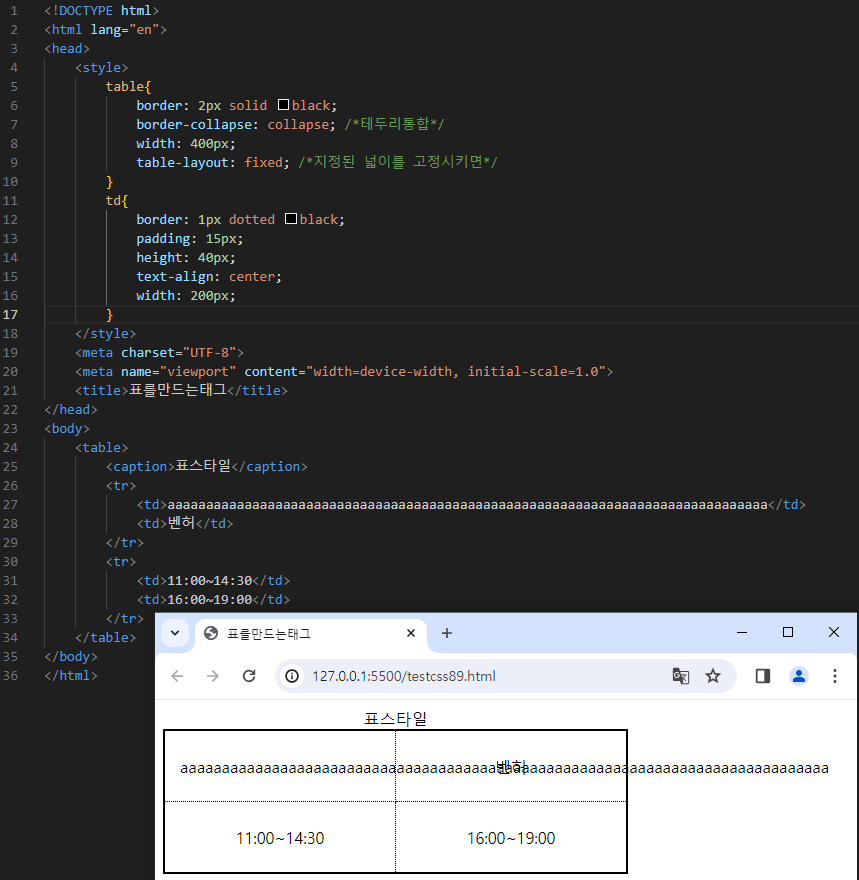Click line number 17 in editor

10,314
